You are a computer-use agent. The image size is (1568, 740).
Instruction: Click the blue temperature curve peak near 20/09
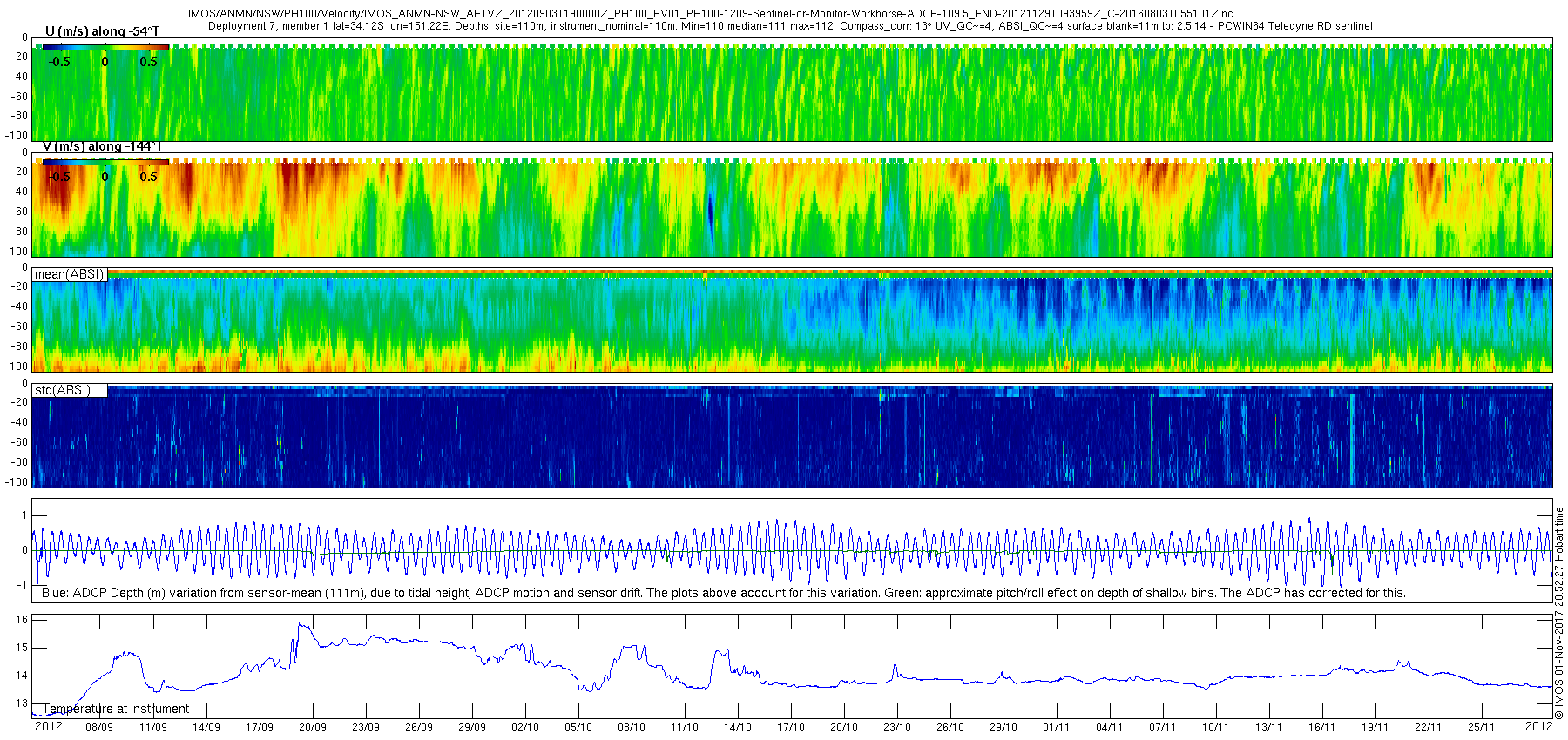click(301, 624)
